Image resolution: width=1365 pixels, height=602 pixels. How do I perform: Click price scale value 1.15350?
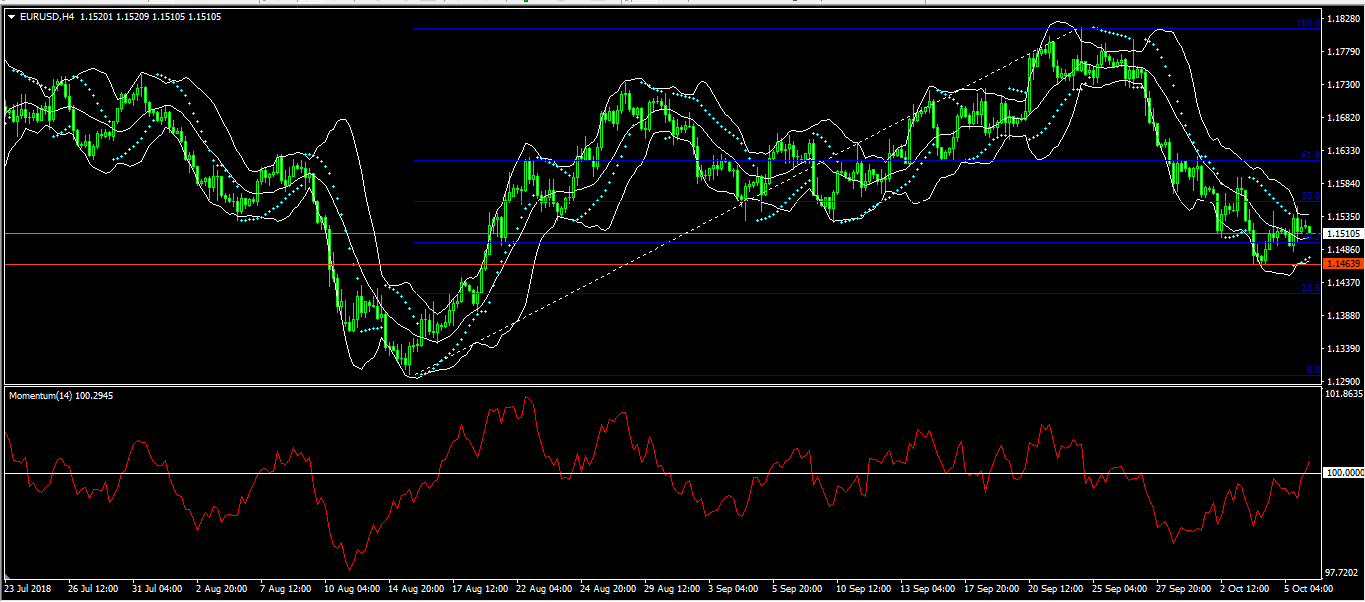(1342, 217)
